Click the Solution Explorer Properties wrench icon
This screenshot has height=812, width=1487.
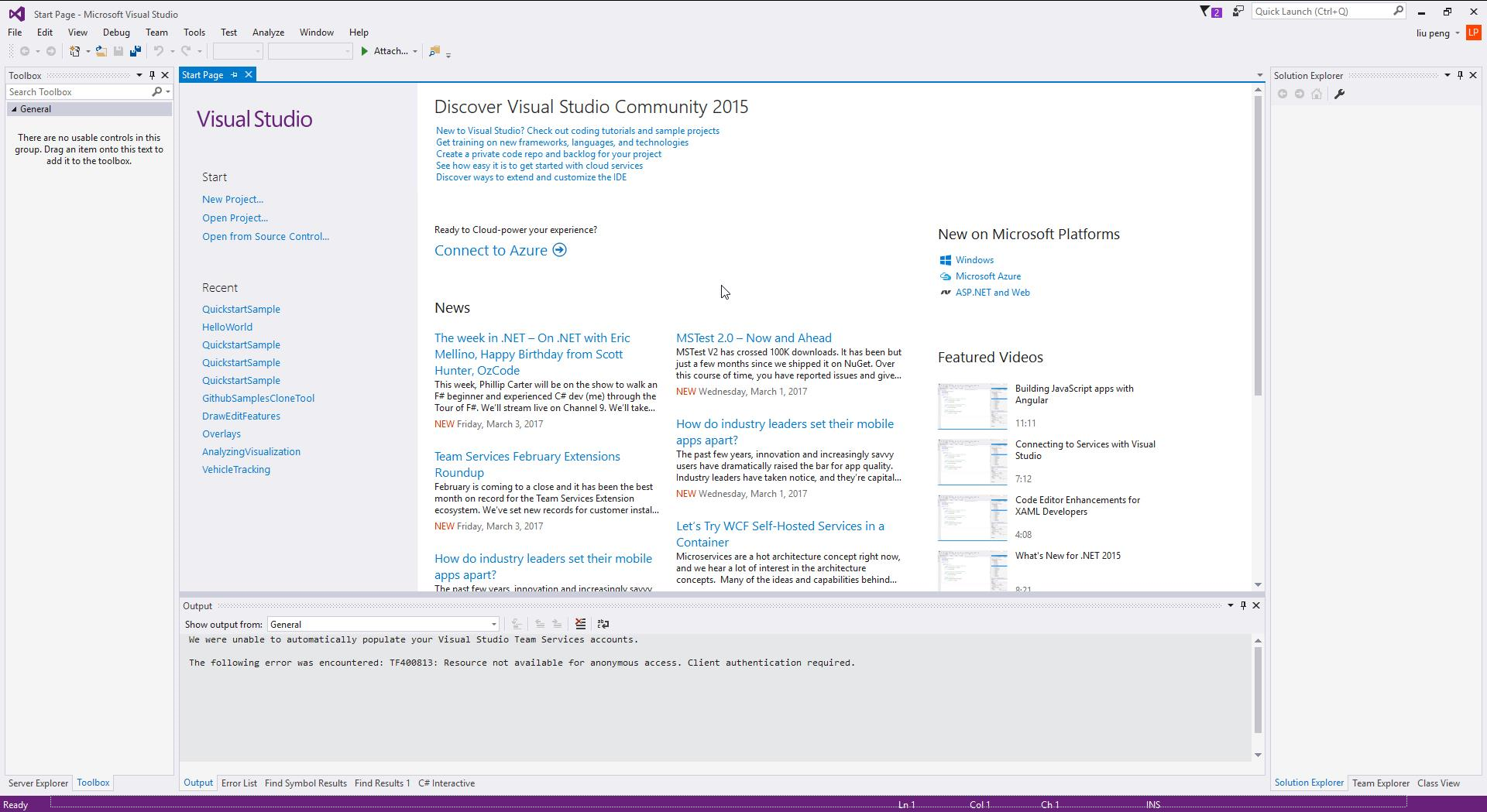click(x=1339, y=94)
